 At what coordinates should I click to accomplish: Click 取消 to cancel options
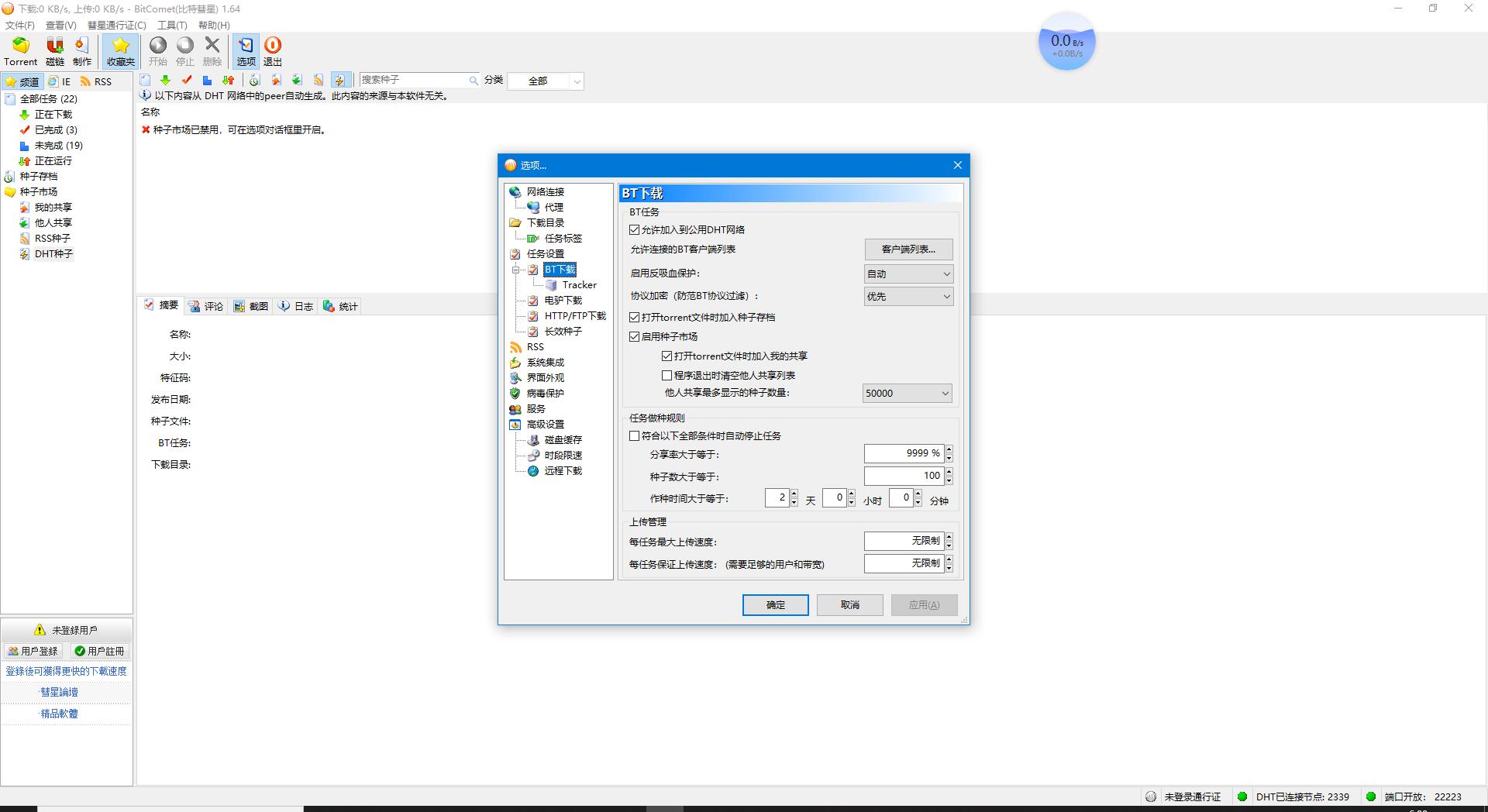[849, 605]
